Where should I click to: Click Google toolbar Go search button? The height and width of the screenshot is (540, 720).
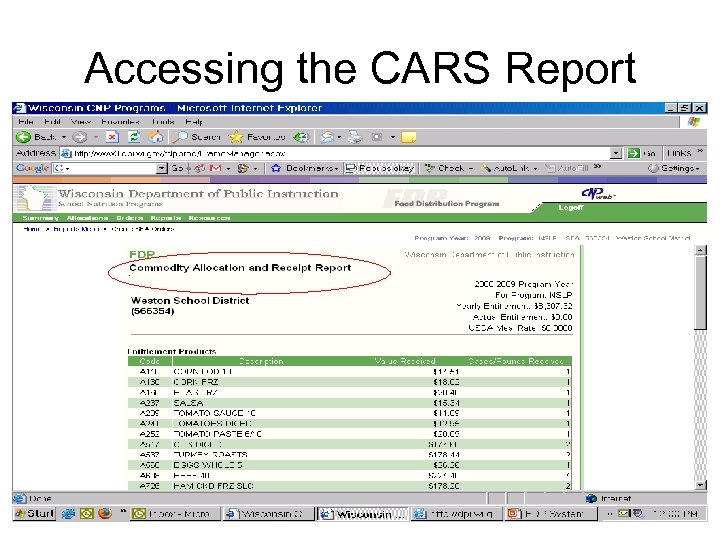[177, 169]
